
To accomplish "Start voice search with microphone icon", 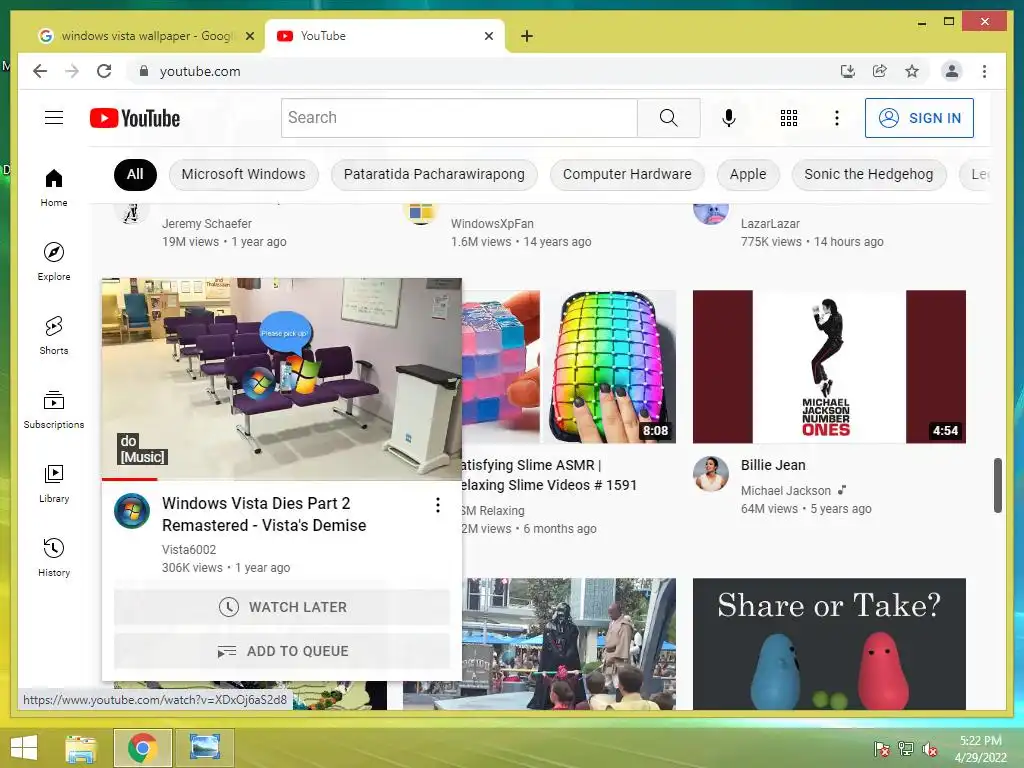I will point(729,118).
